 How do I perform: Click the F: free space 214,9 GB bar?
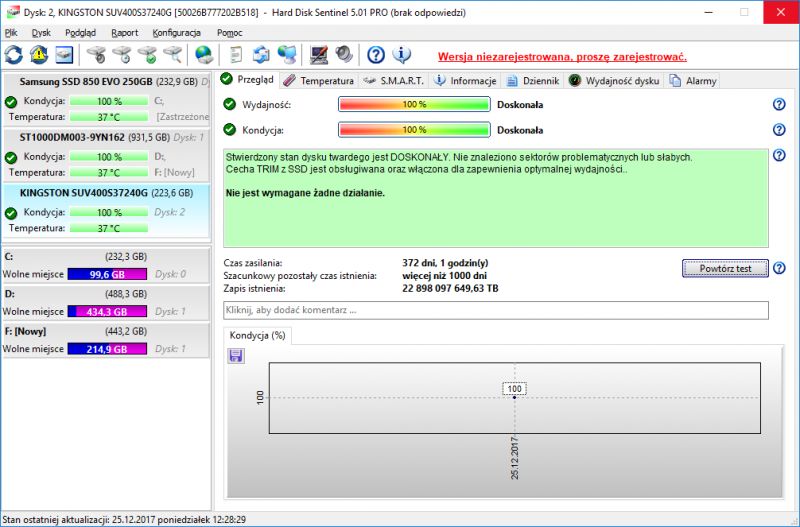pyautogui.click(x=107, y=349)
